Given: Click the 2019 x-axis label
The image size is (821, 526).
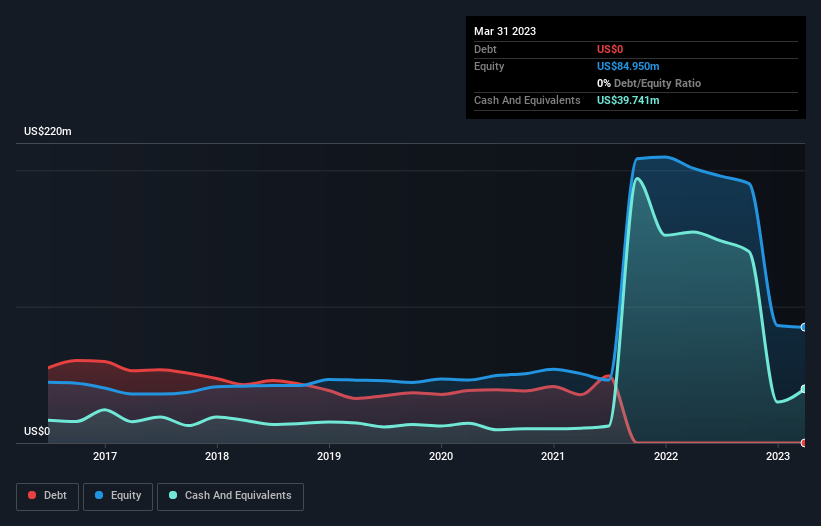Looking at the screenshot, I should point(329,456).
